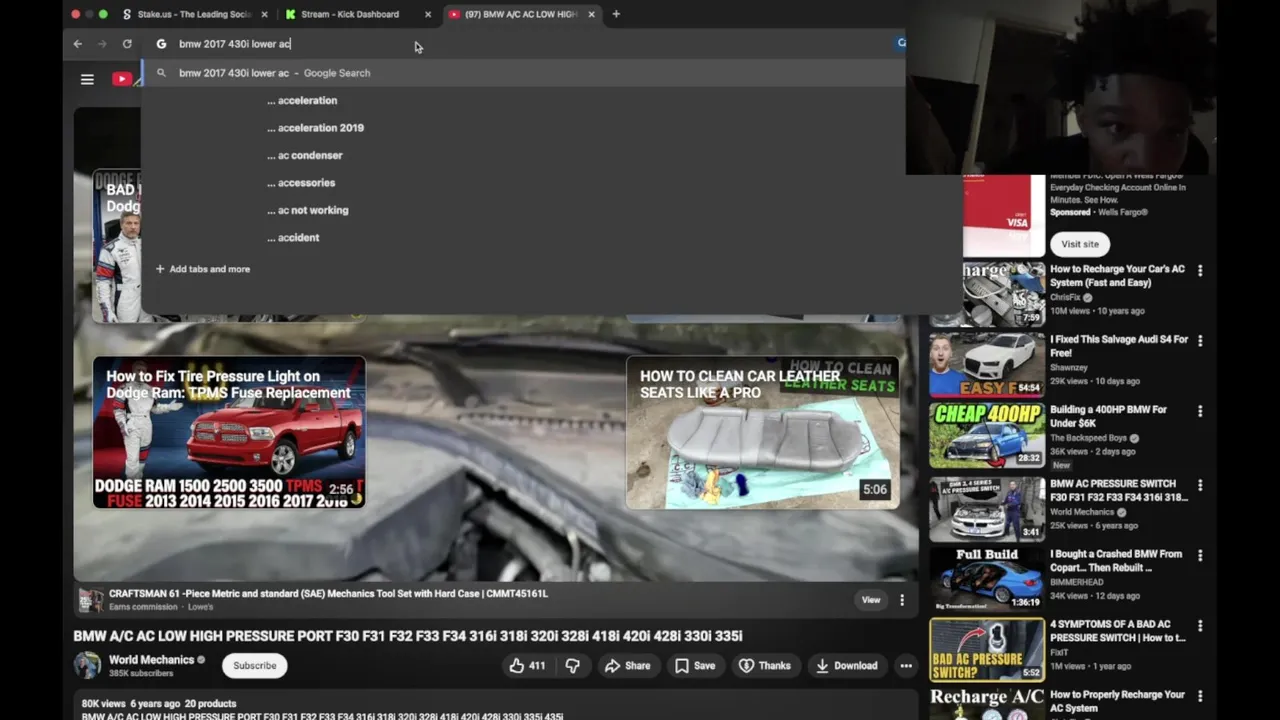Image resolution: width=1280 pixels, height=720 pixels.
Task: Choose the 'accident' suggestion
Action: [x=293, y=237]
